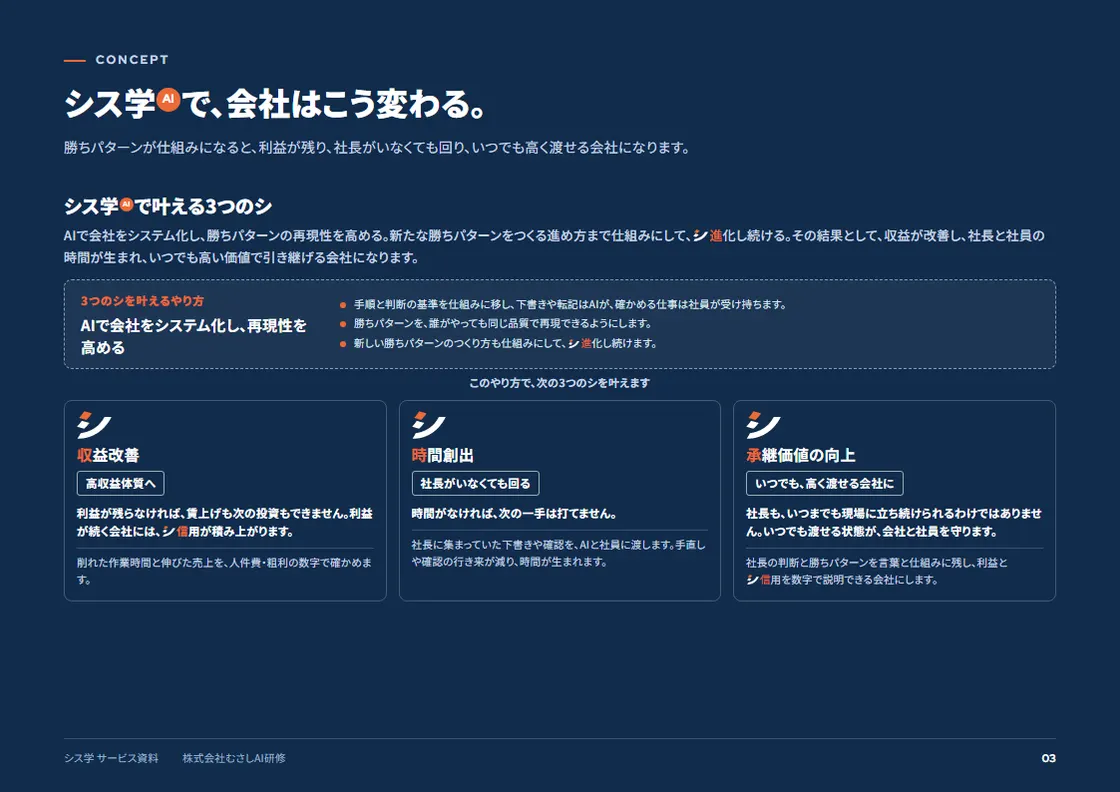
Task: Click the heading 'シス学で叶える3つのシ'
Action: [168, 206]
